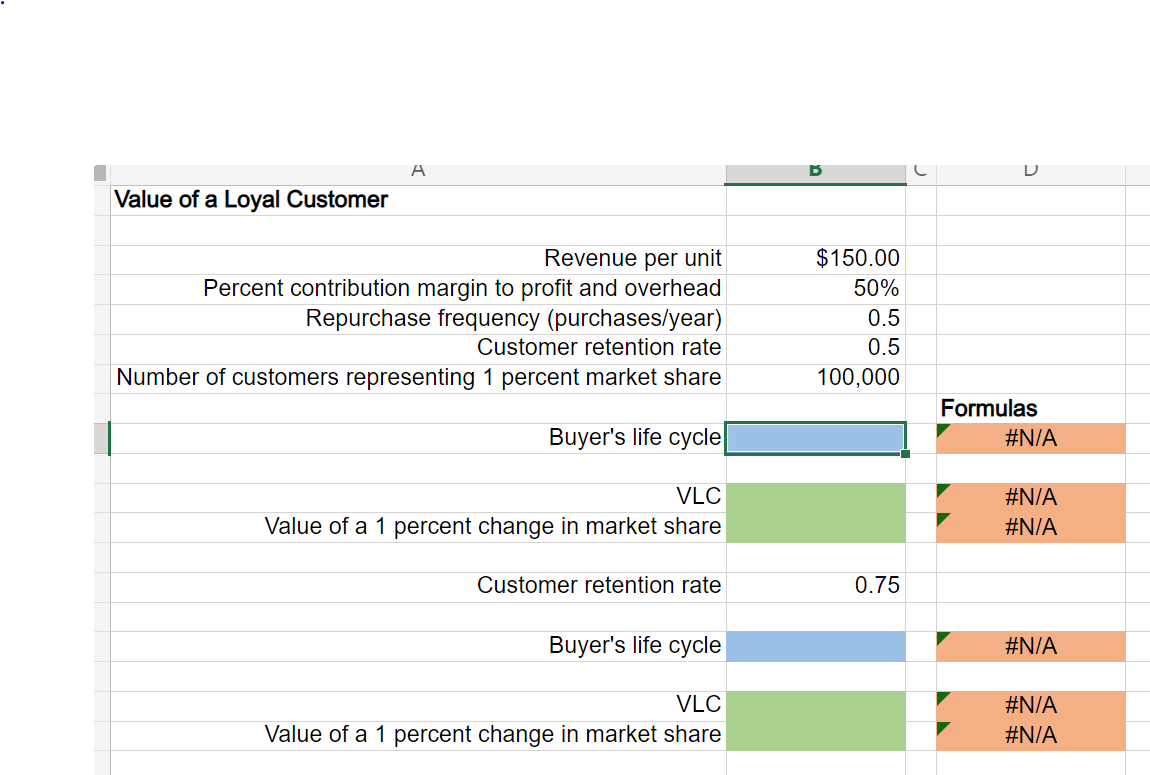
Task: Click the error marker on the VLC formula cell
Action: 940,490
